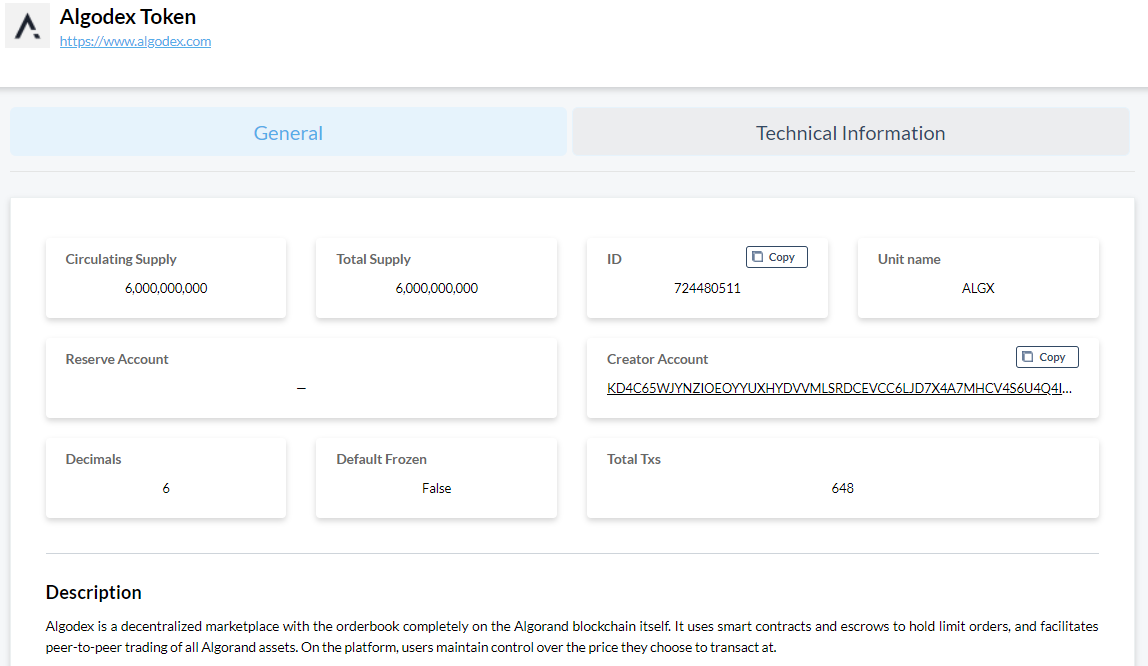The height and width of the screenshot is (666, 1148).
Task: Copy the asset ID
Action: pos(776,257)
